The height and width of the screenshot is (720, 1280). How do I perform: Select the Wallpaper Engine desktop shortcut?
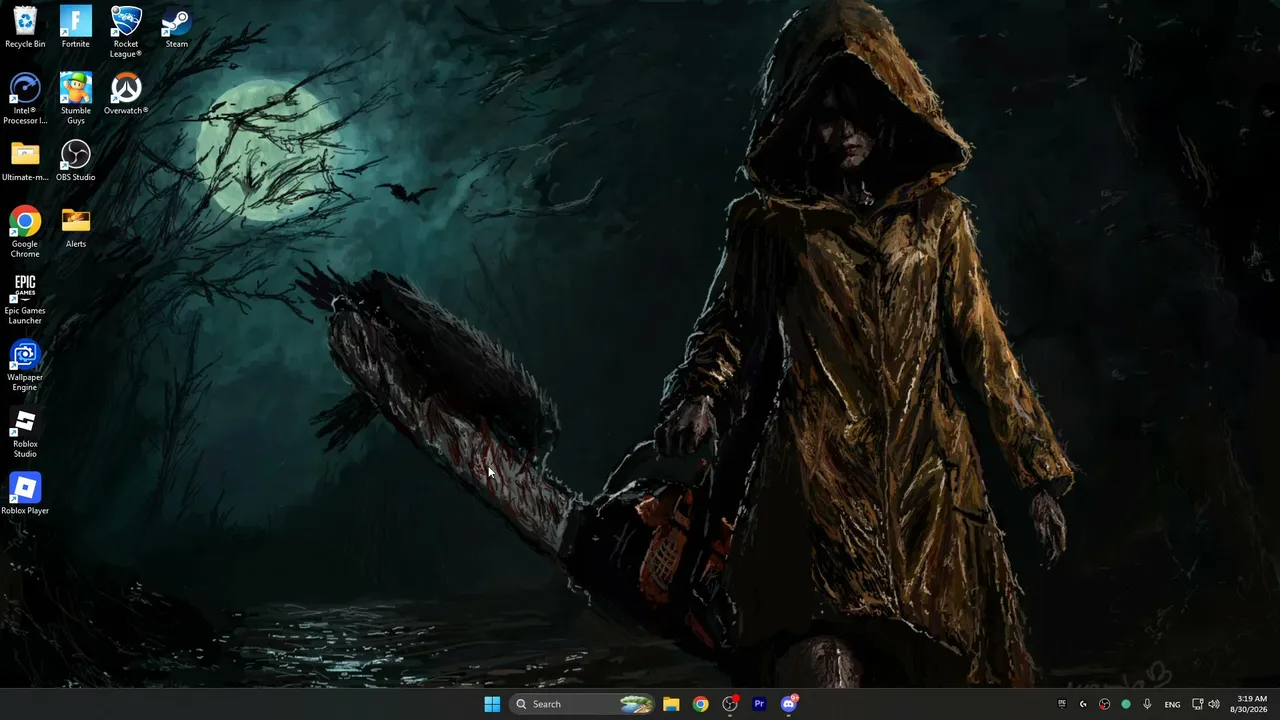click(x=25, y=366)
